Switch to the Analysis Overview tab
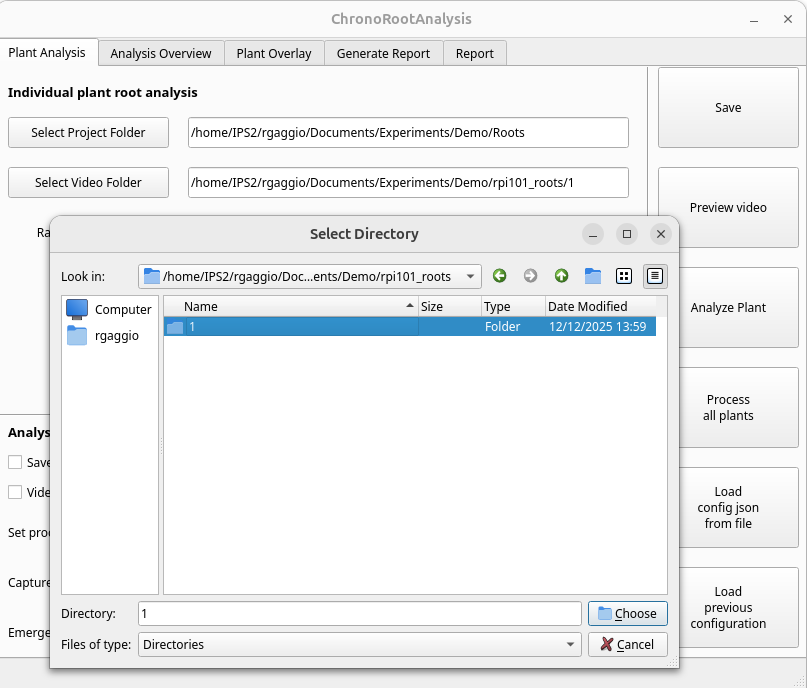807x688 pixels. click(x=160, y=52)
